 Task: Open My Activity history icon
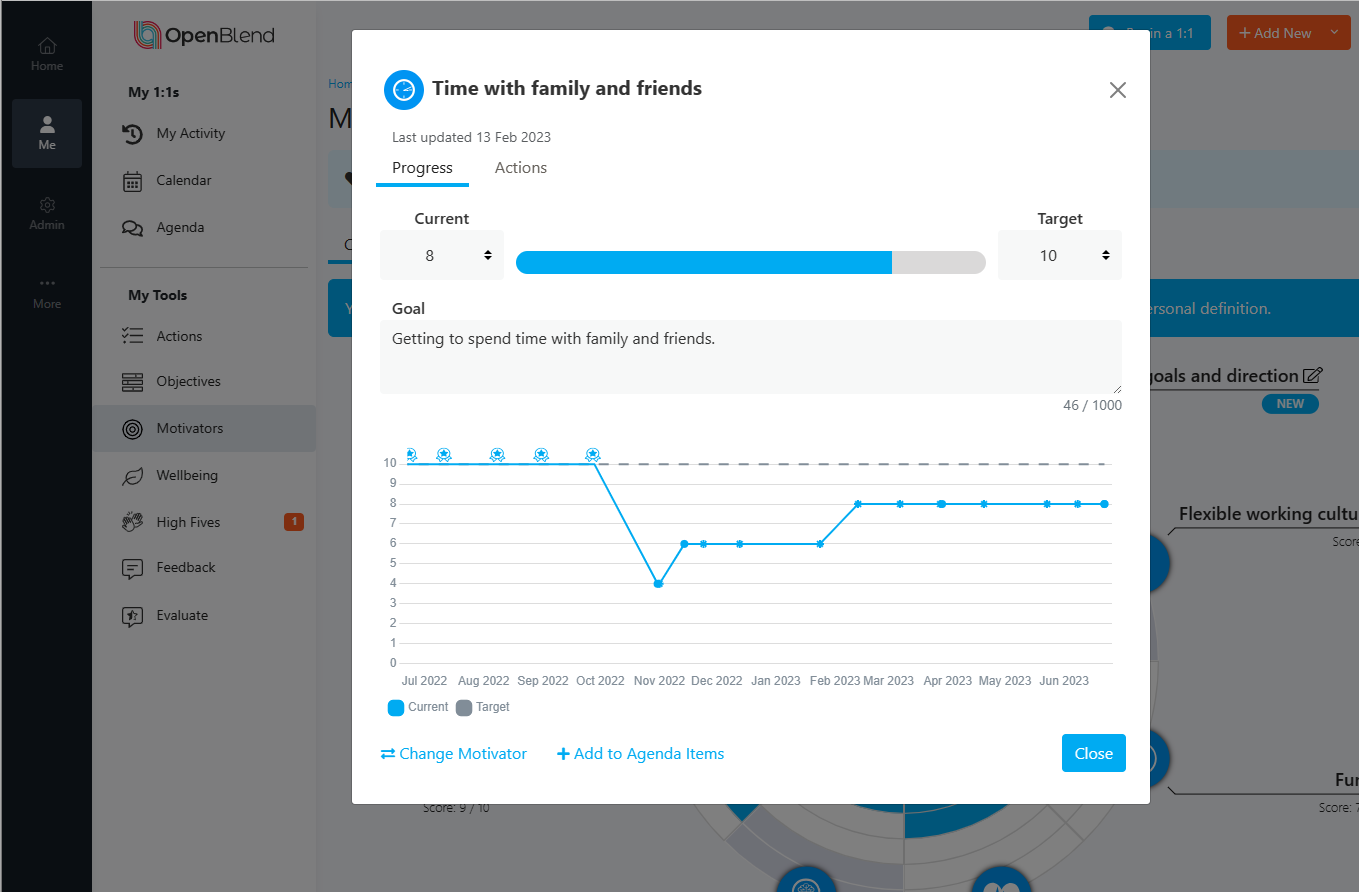[132, 134]
